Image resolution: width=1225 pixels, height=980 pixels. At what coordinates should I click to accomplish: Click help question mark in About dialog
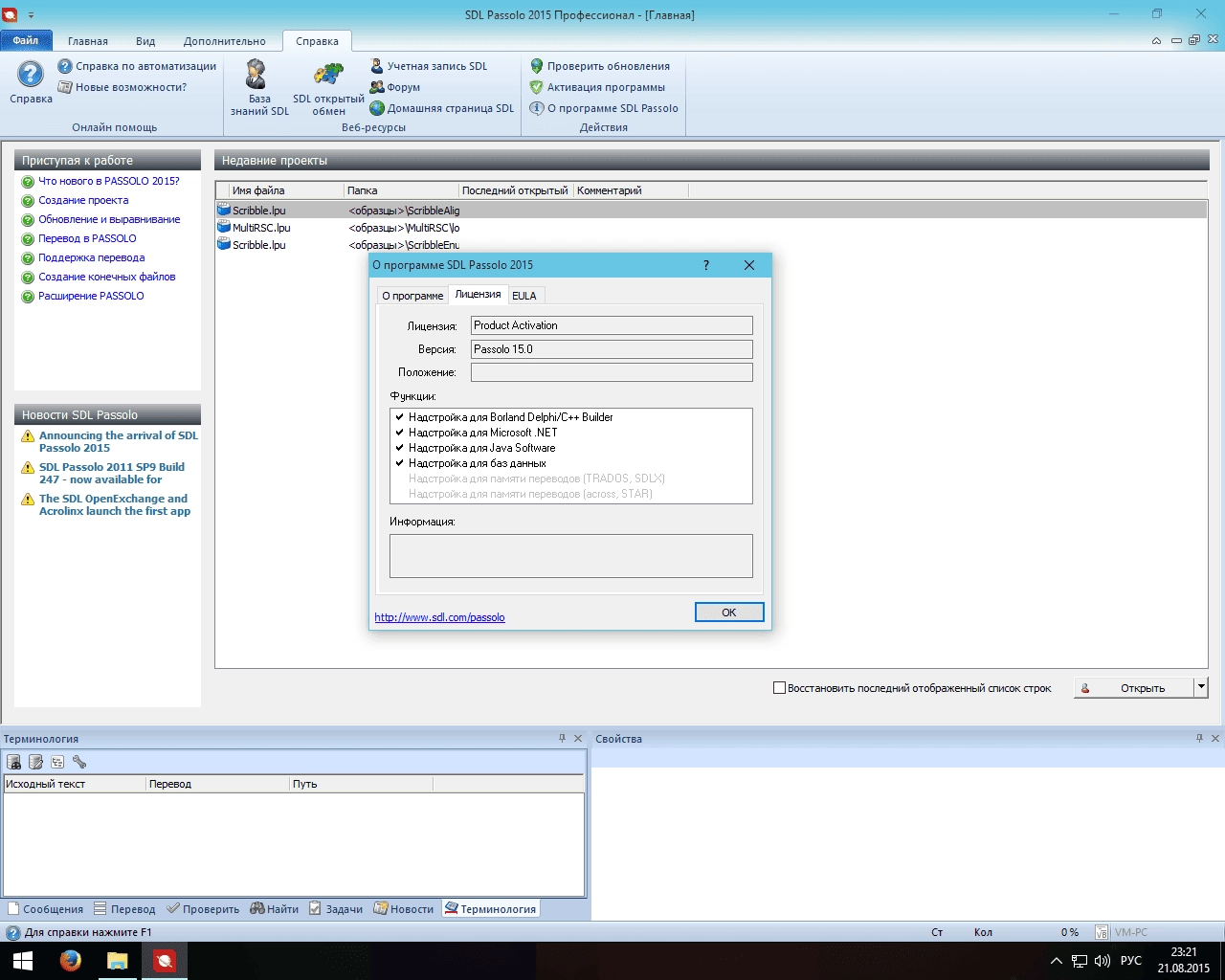pyautogui.click(x=706, y=265)
